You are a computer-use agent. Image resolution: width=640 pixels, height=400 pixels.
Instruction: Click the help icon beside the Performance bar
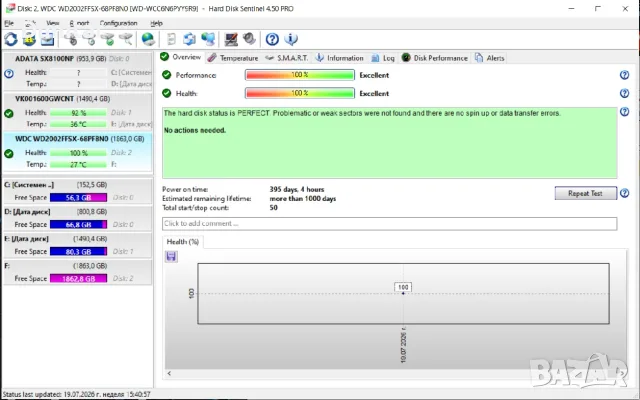(624, 75)
